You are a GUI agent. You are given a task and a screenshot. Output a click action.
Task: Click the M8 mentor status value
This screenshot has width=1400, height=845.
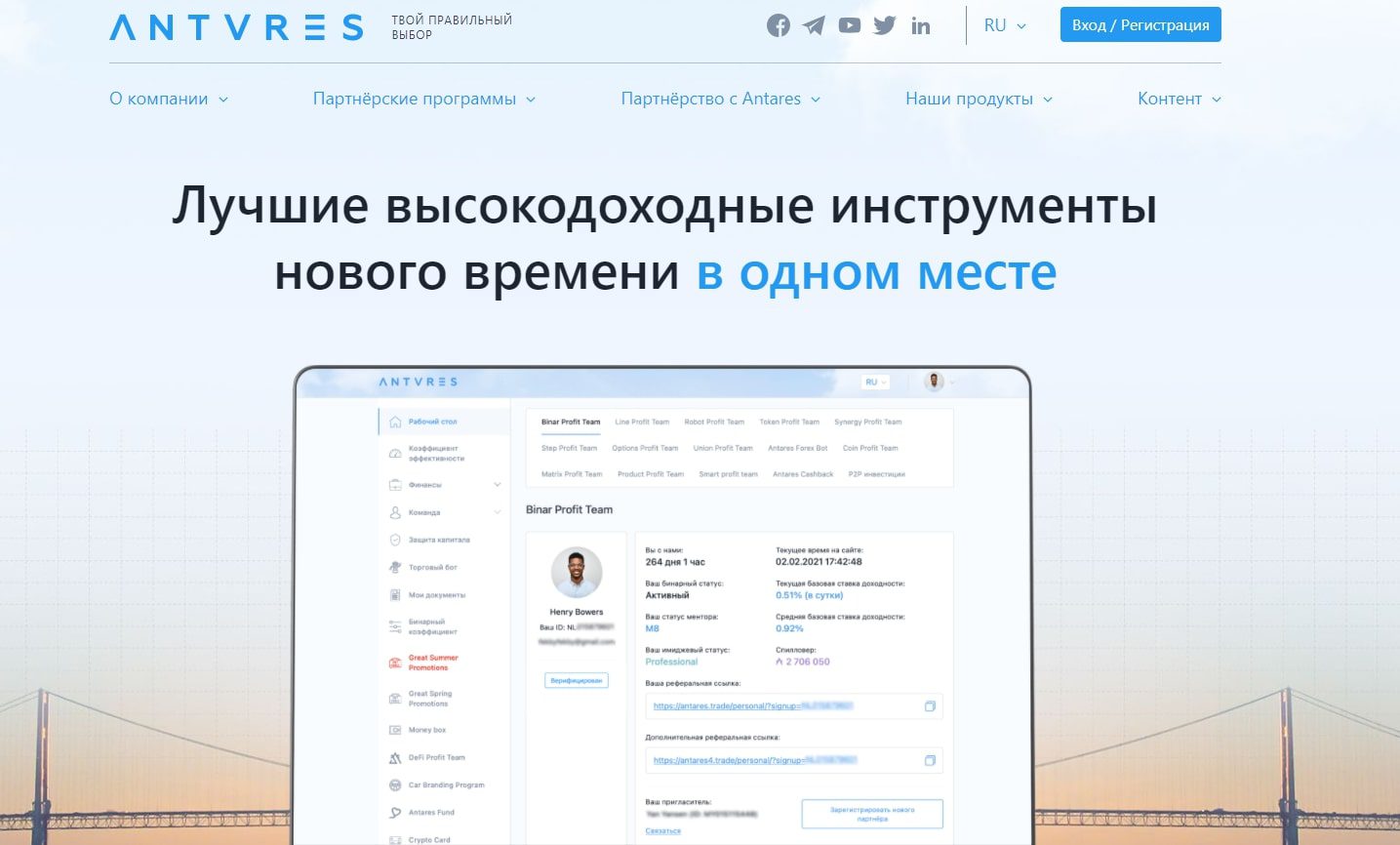(x=652, y=628)
